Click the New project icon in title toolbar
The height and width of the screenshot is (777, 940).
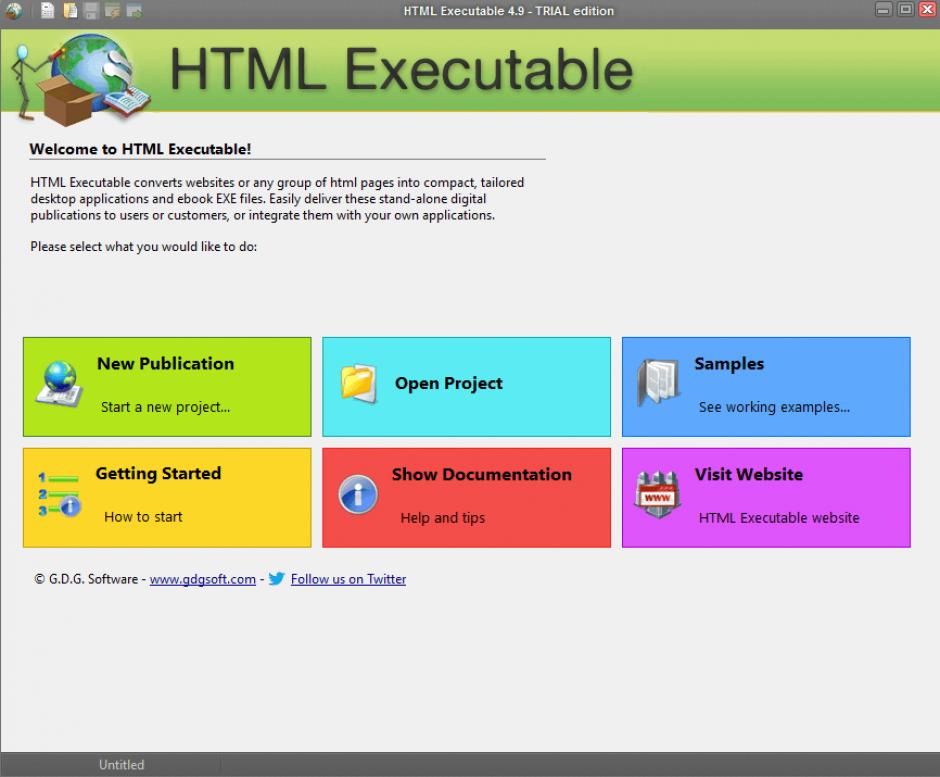48,10
